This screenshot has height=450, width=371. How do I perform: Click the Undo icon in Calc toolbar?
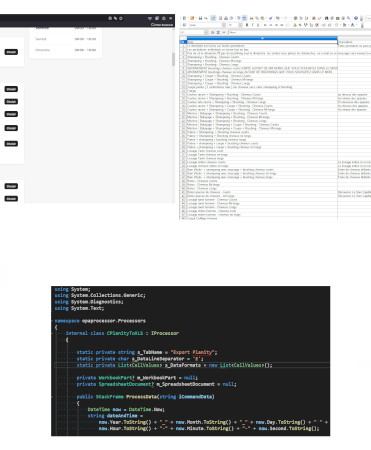click(x=278, y=18)
